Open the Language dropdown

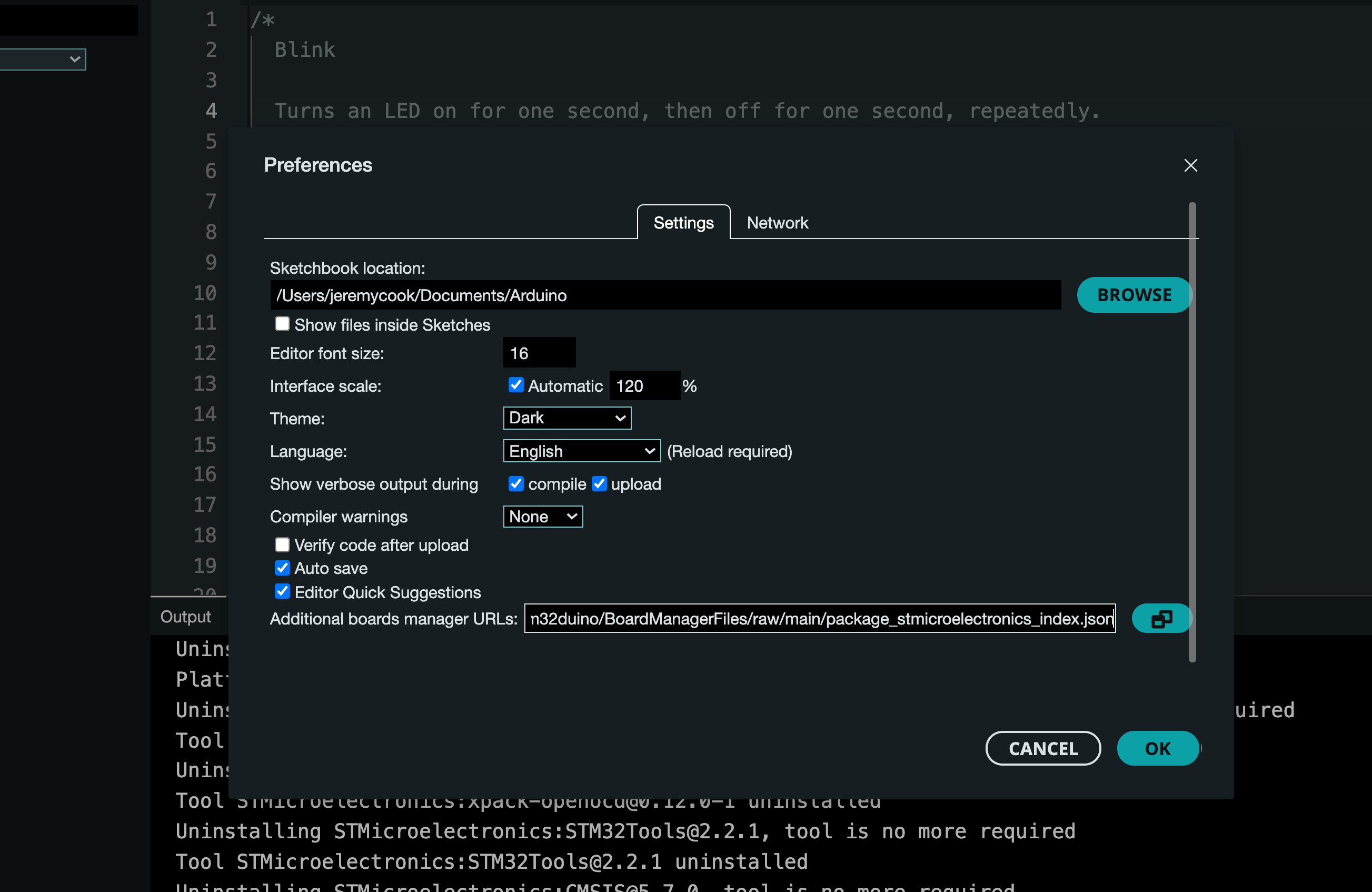click(x=581, y=451)
